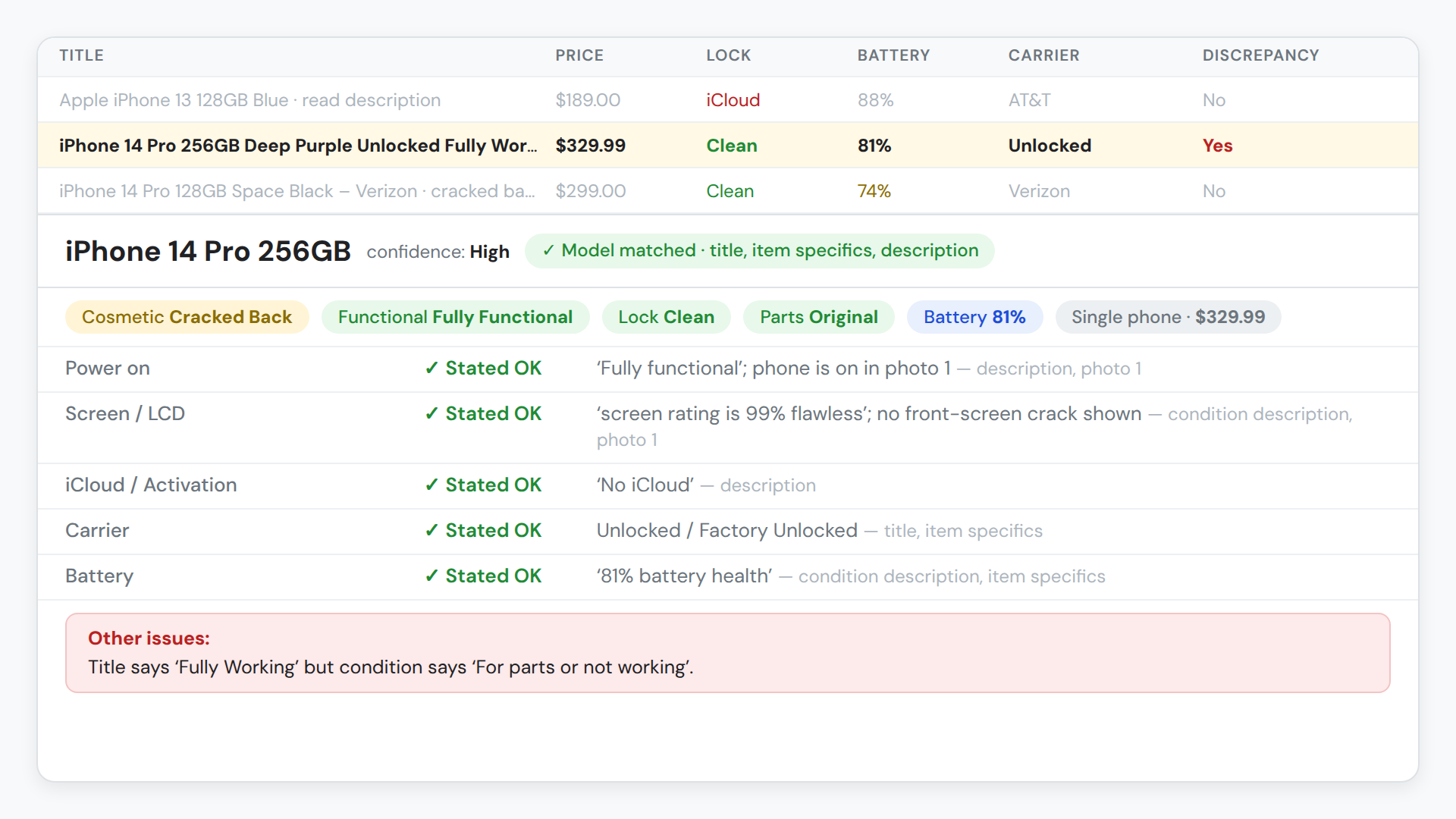Select the iPhone 14 Pro Deep Purple listing row
Image resolution: width=1456 pixels, height=819 pixels.
point(728,146)
